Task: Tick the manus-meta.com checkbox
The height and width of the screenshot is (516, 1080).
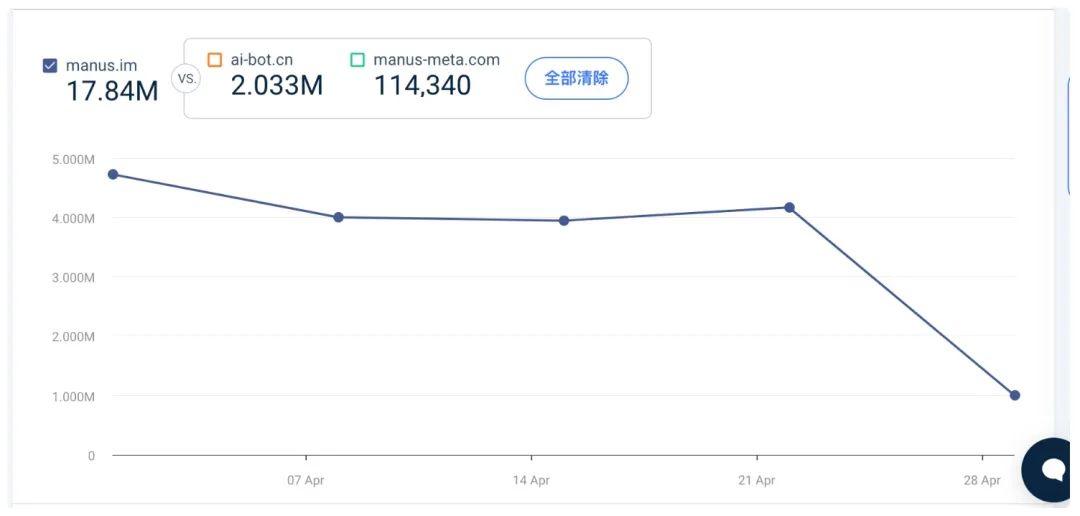Action: coord(357,60)
